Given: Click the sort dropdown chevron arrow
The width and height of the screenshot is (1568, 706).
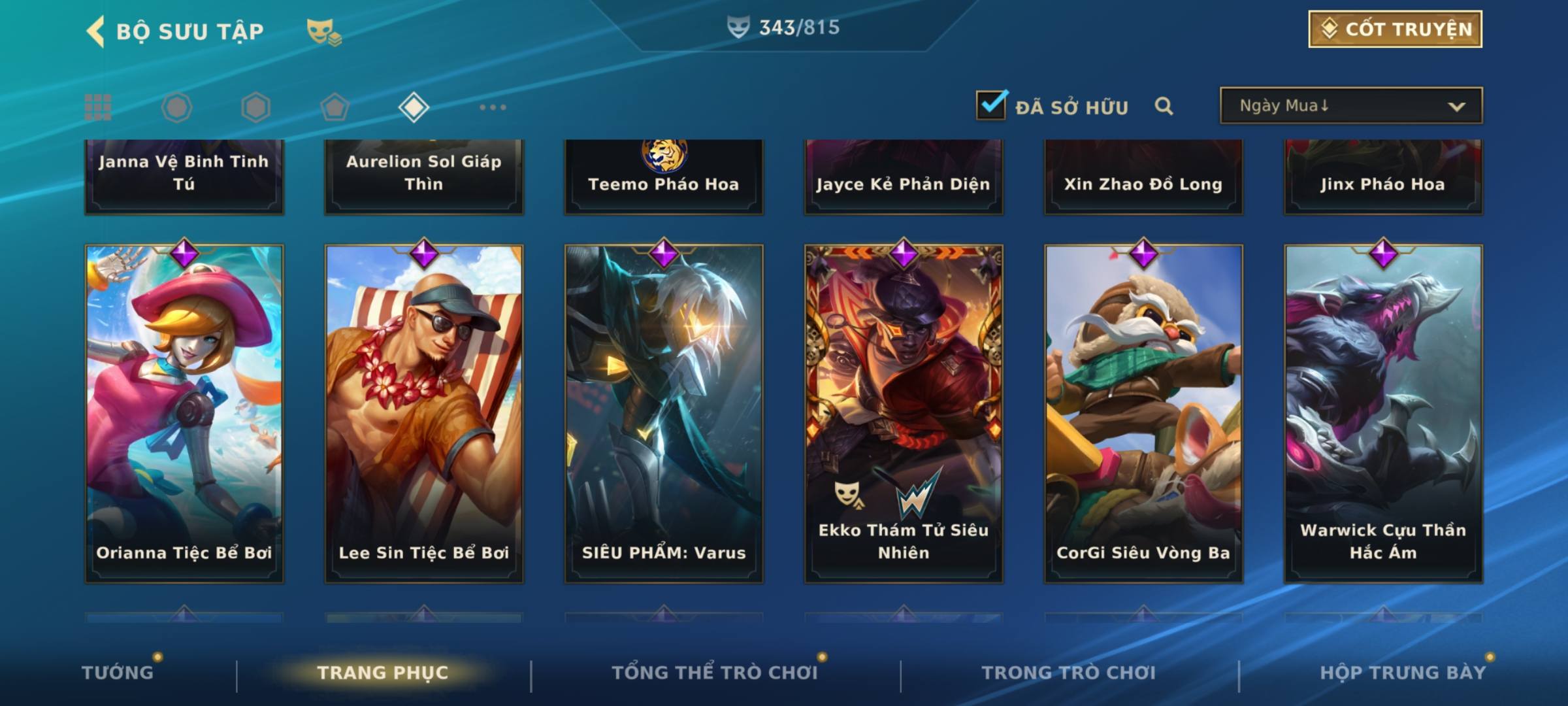Looking at the screenshot, I should pos(1456,107).
